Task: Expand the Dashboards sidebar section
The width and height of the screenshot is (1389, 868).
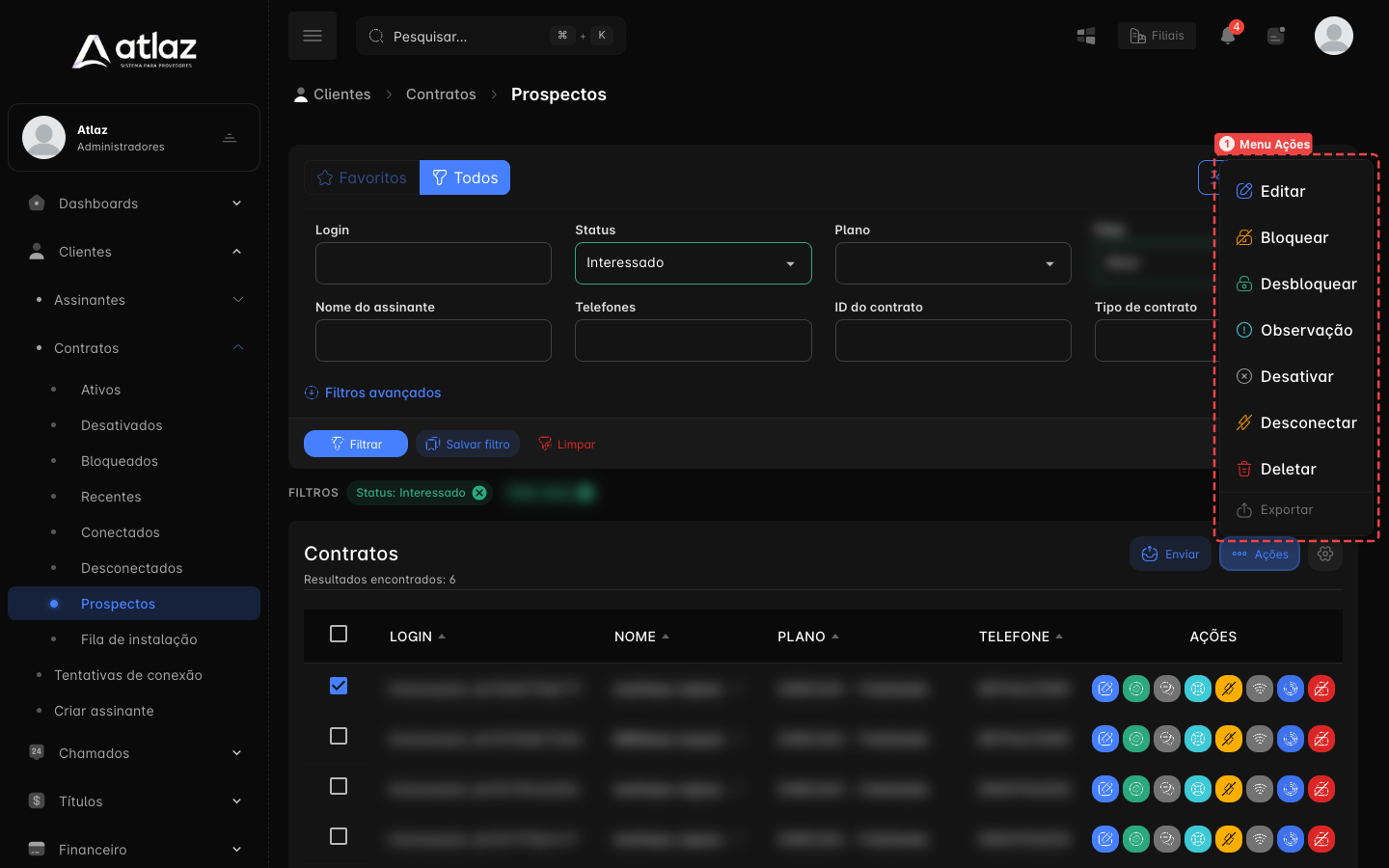Action: click(134, 203)
